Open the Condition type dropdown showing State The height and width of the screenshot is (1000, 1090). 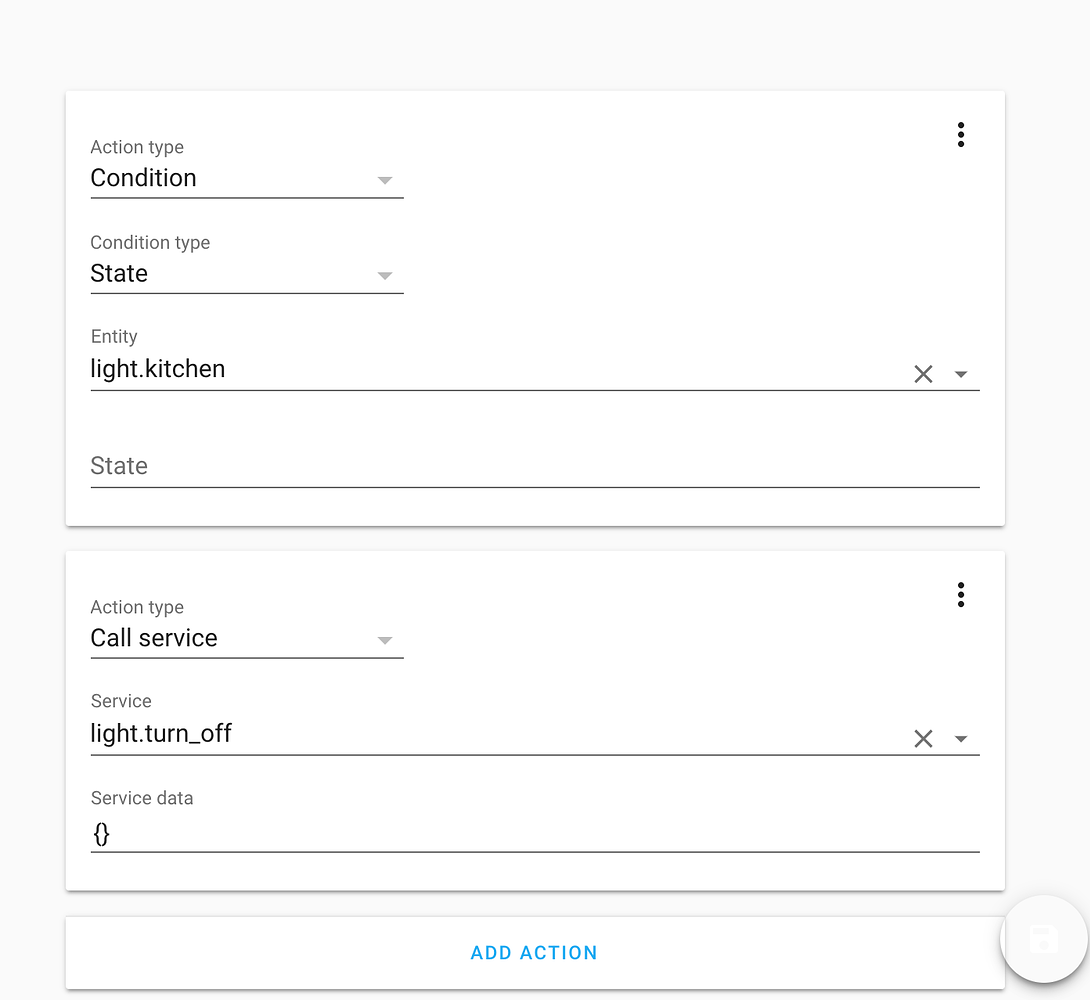click(x=246, y=274)
